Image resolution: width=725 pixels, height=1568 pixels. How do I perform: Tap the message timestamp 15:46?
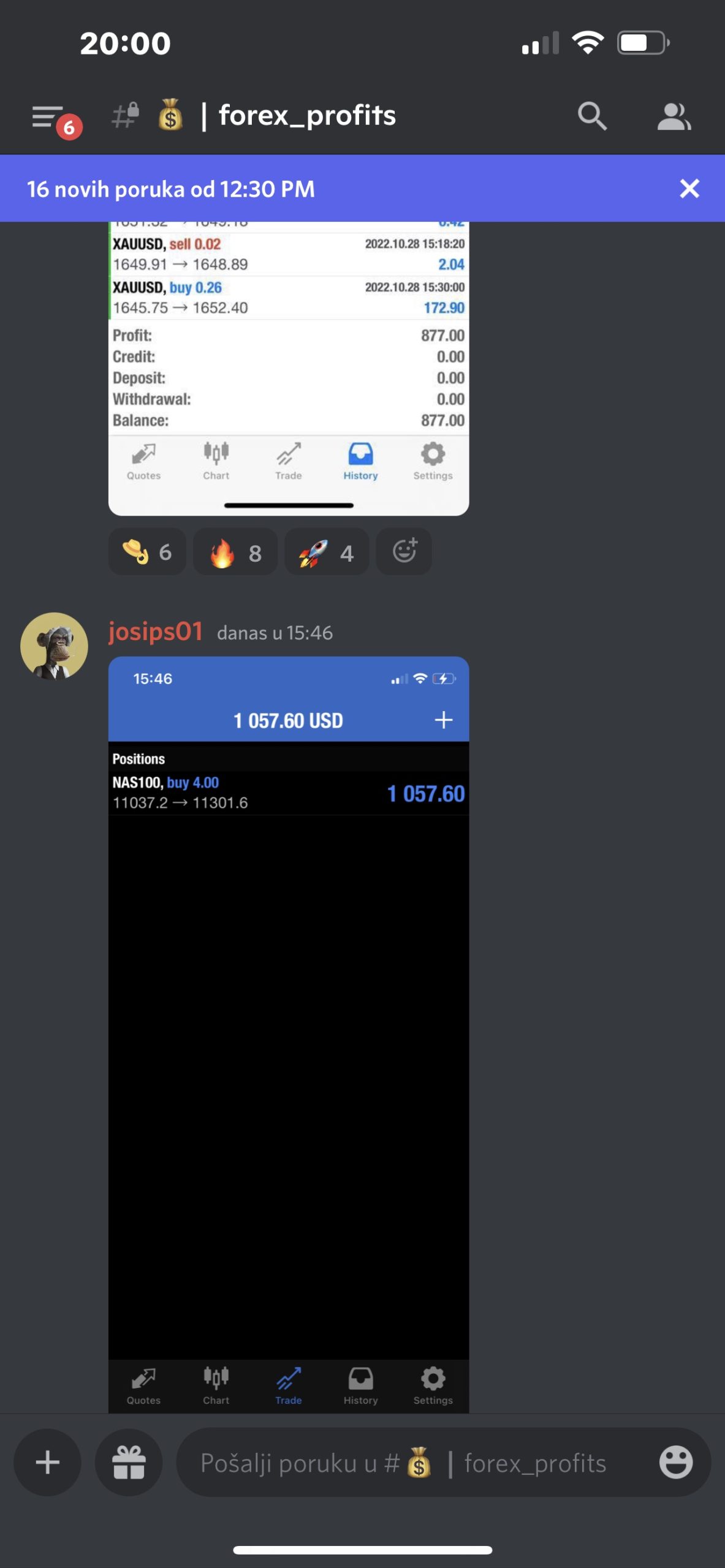pos(275,633)
